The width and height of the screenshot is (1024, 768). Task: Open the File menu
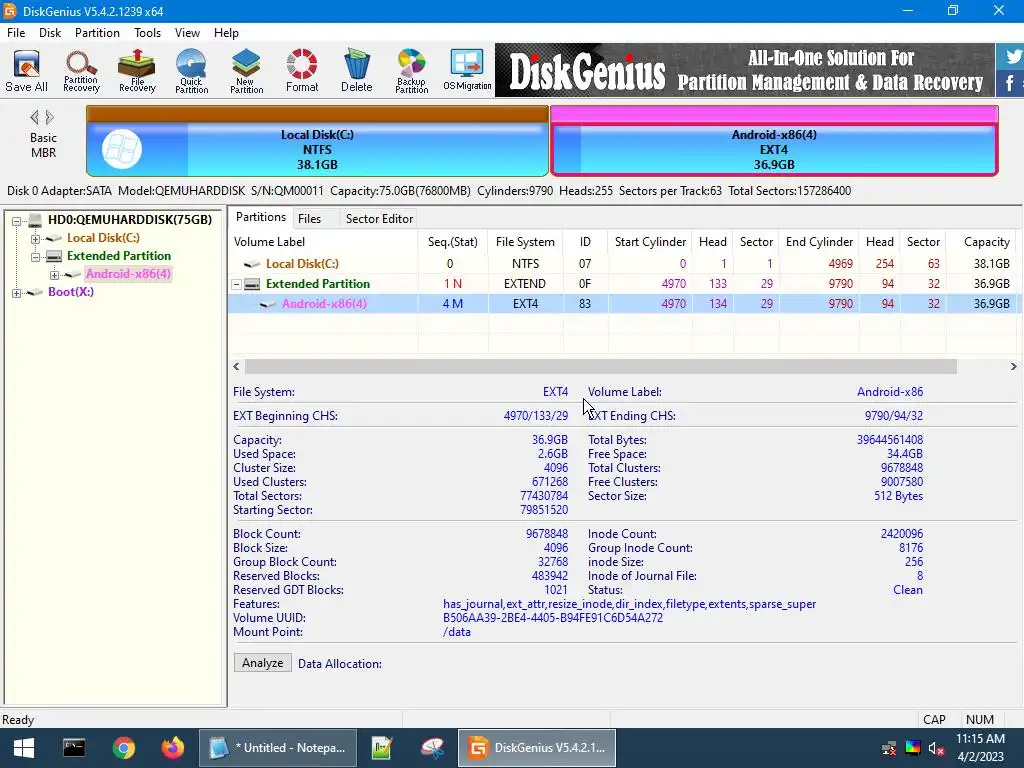16,33
